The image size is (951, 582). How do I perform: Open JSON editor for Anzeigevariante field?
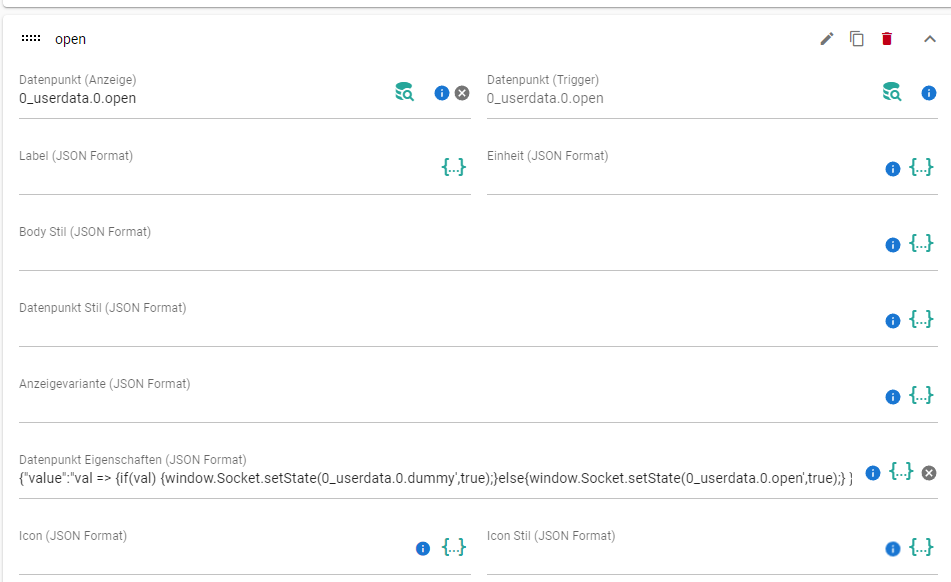922,395
